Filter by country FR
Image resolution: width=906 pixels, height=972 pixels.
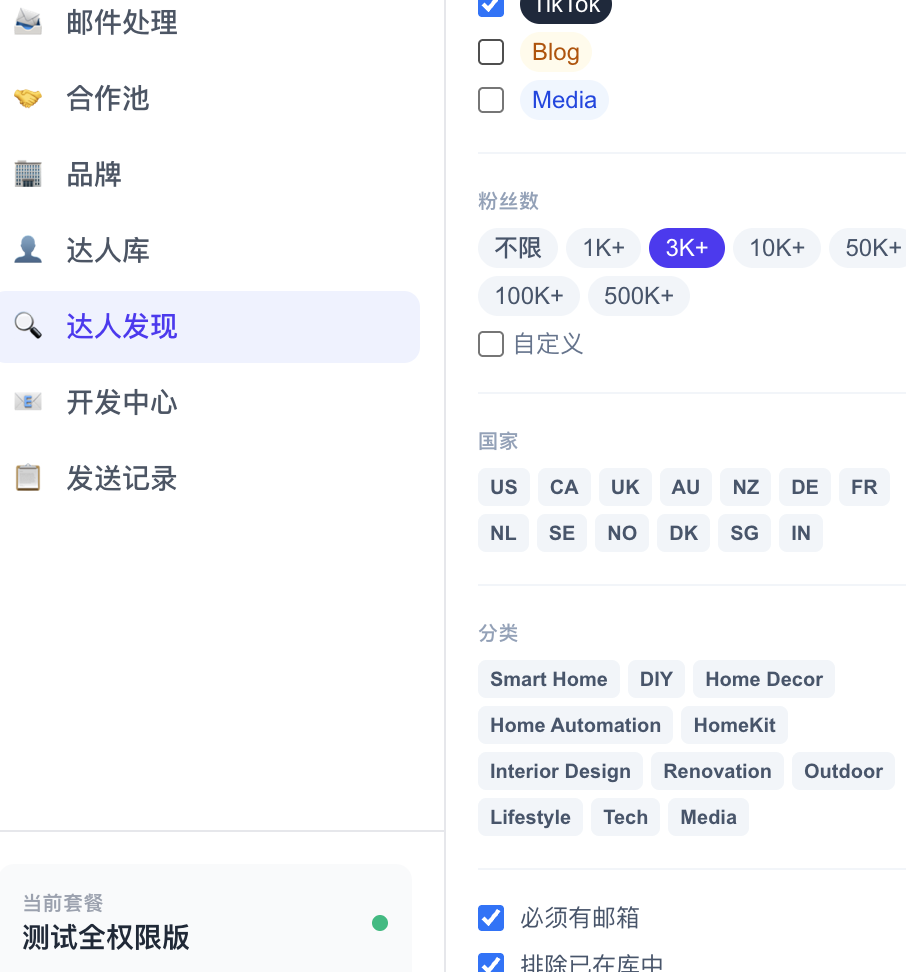[x=864, y=487]
